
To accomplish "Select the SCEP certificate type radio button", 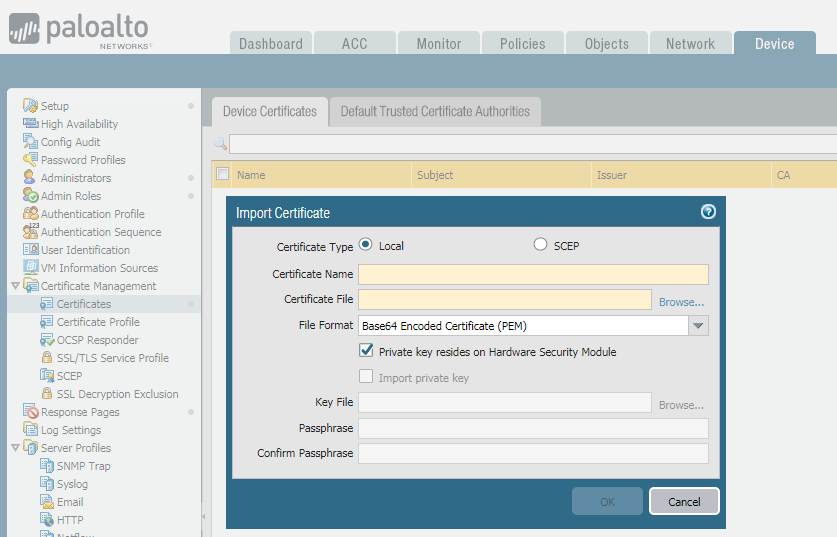I will point(541,245).
